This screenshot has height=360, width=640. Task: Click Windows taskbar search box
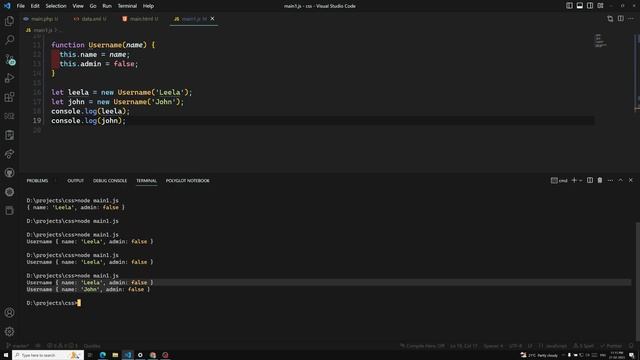48,355
